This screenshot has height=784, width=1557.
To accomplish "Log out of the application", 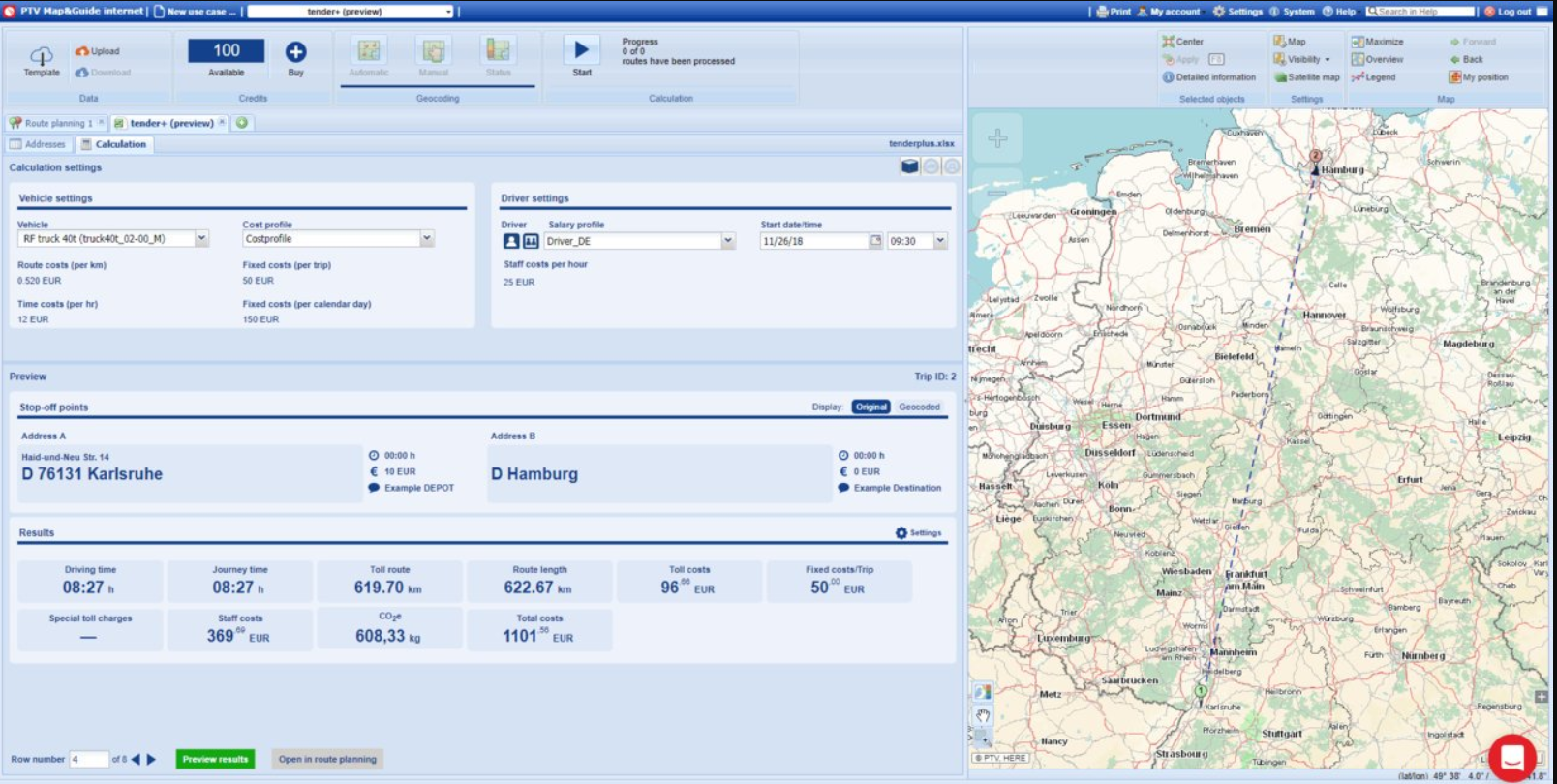I will coord(1508,12).
